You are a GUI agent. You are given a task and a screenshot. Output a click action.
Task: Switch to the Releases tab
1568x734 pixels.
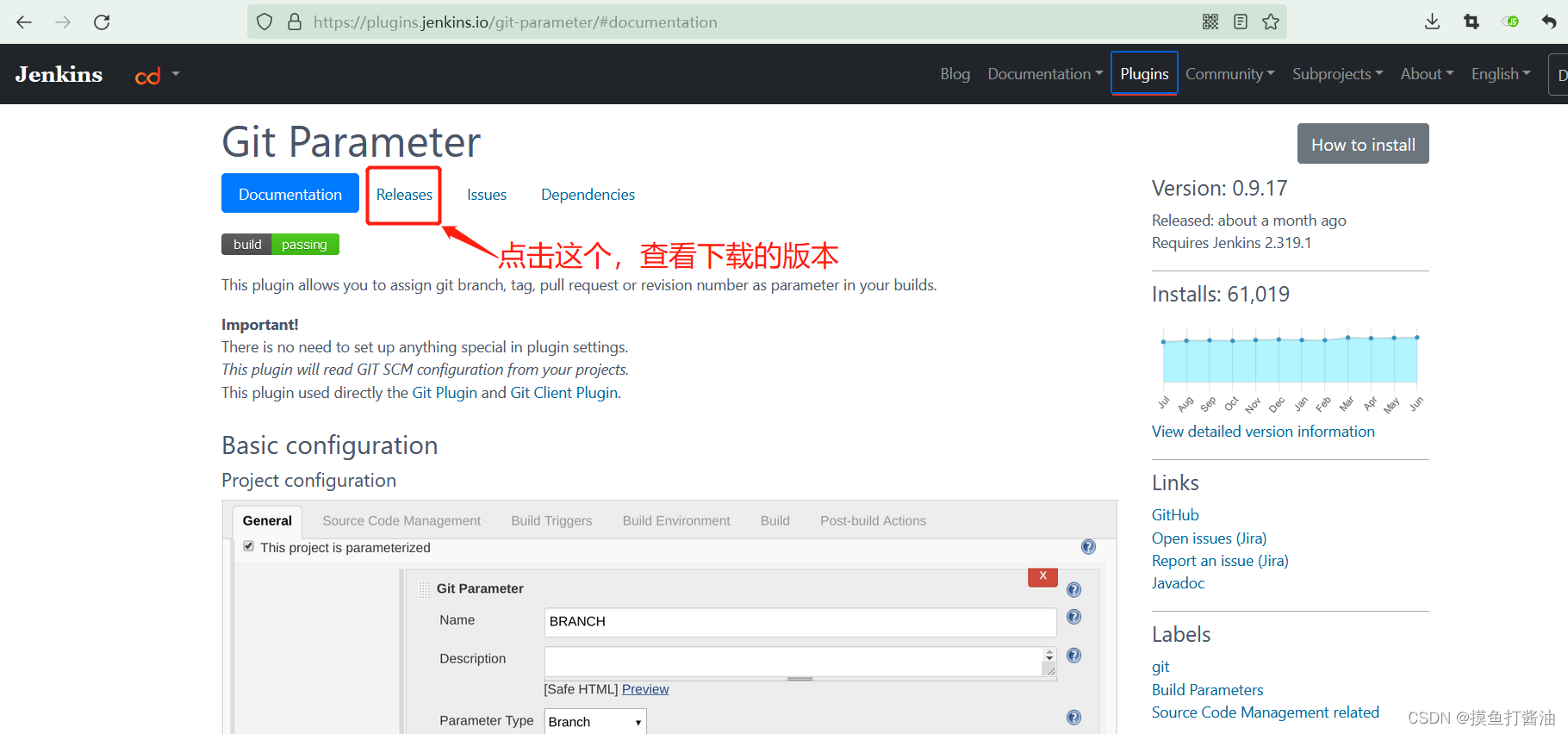click(x=404, y=195)
